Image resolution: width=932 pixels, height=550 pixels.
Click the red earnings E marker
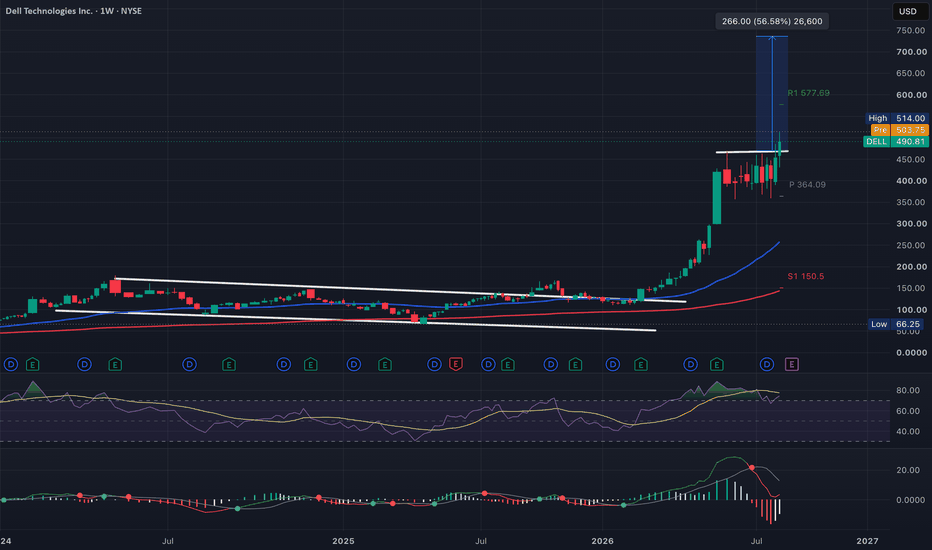coord(456,364)
